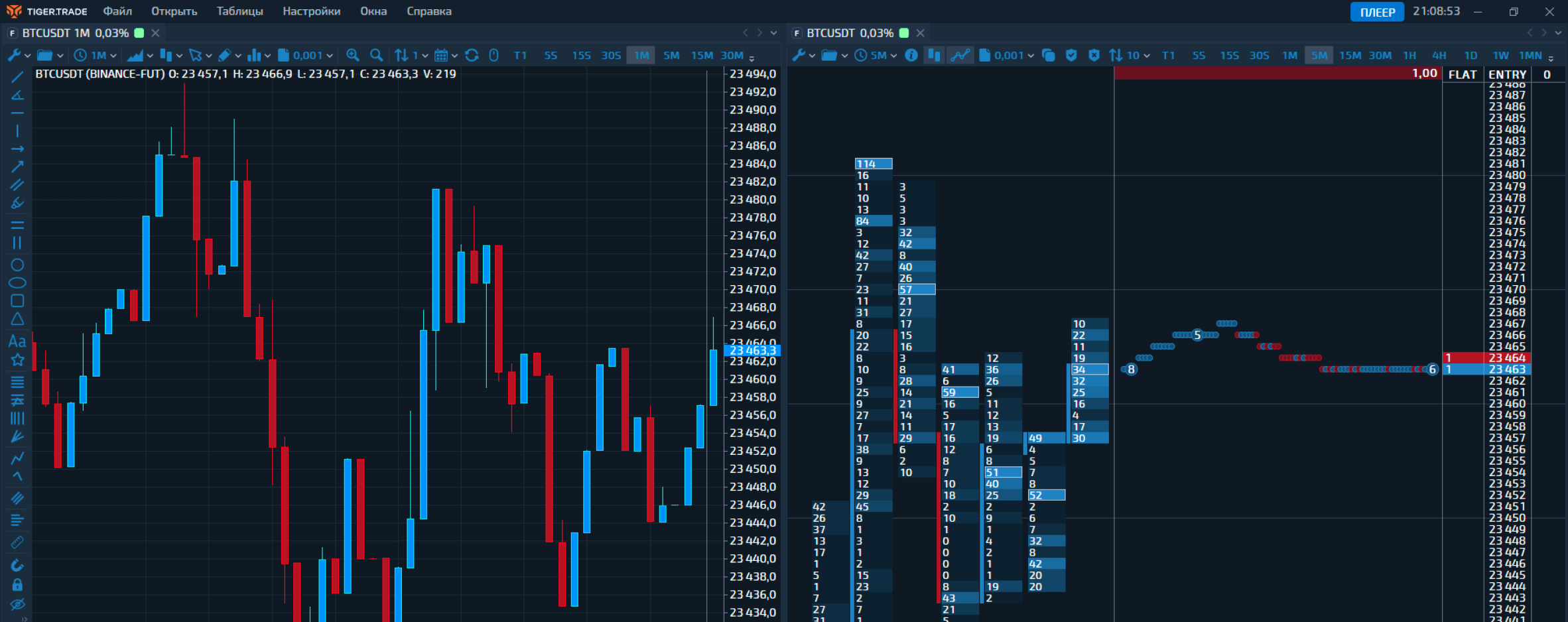Open the Настройки menu
This screenshot has width=1568, height=622.
point(311,11)
